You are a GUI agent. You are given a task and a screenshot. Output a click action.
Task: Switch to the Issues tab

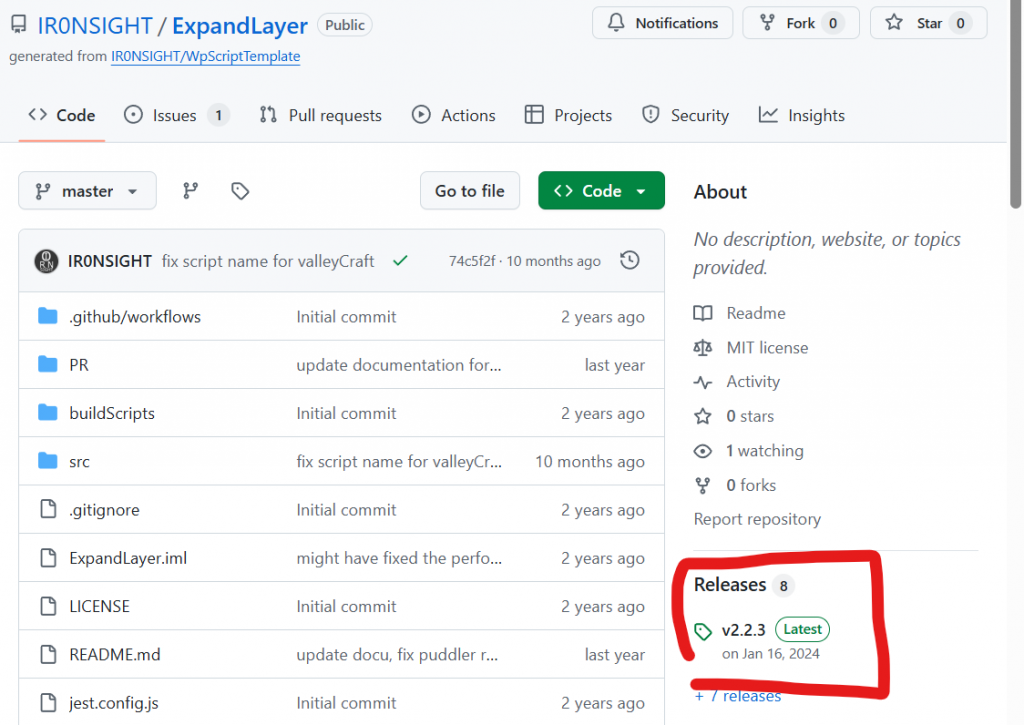175,115
